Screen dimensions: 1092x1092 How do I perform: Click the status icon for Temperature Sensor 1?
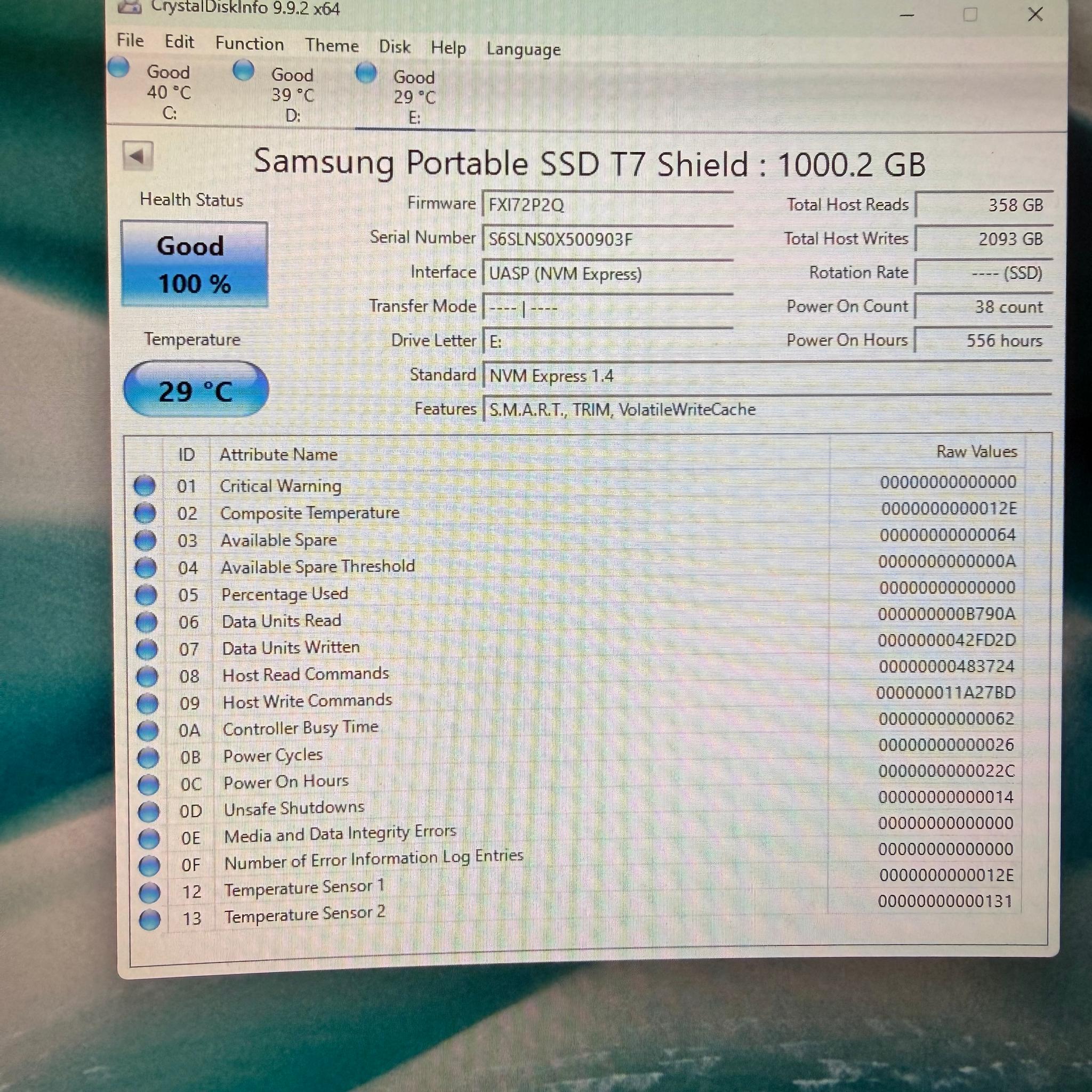(x=150, y=893)
